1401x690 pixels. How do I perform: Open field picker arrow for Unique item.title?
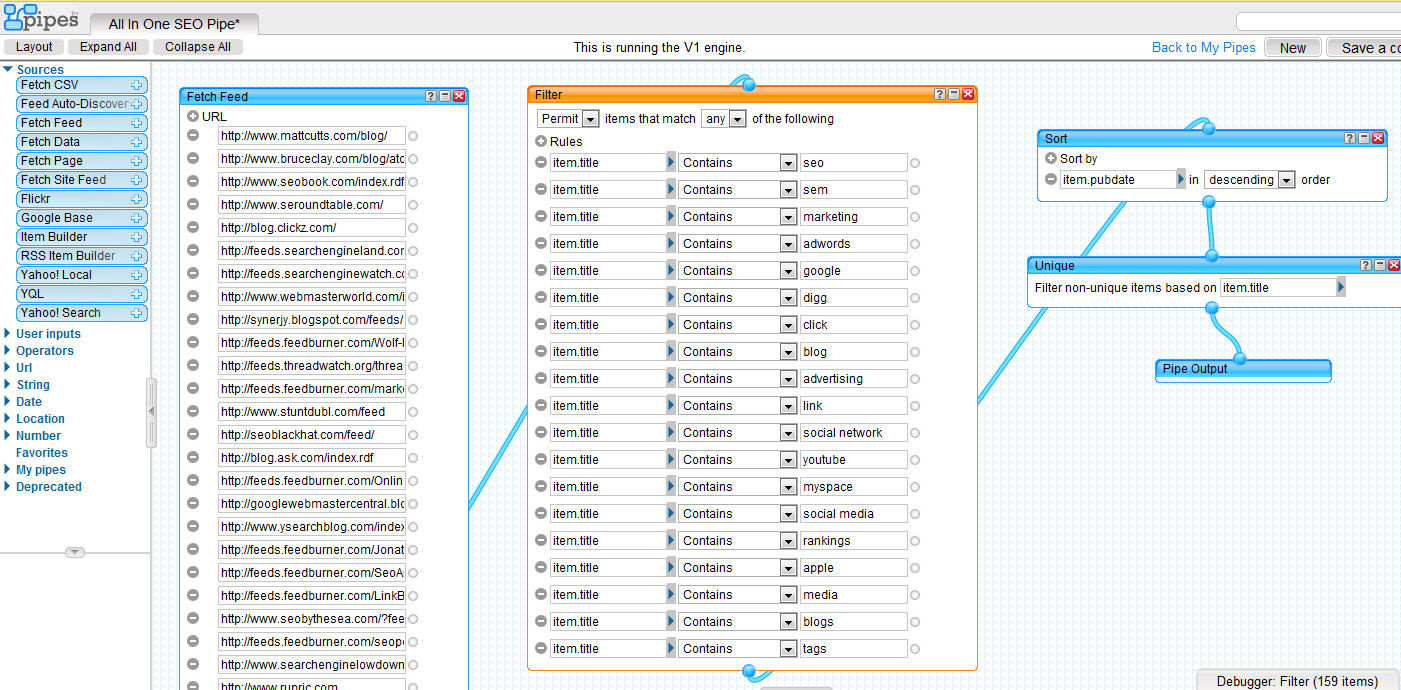(x=1341, y=287)
